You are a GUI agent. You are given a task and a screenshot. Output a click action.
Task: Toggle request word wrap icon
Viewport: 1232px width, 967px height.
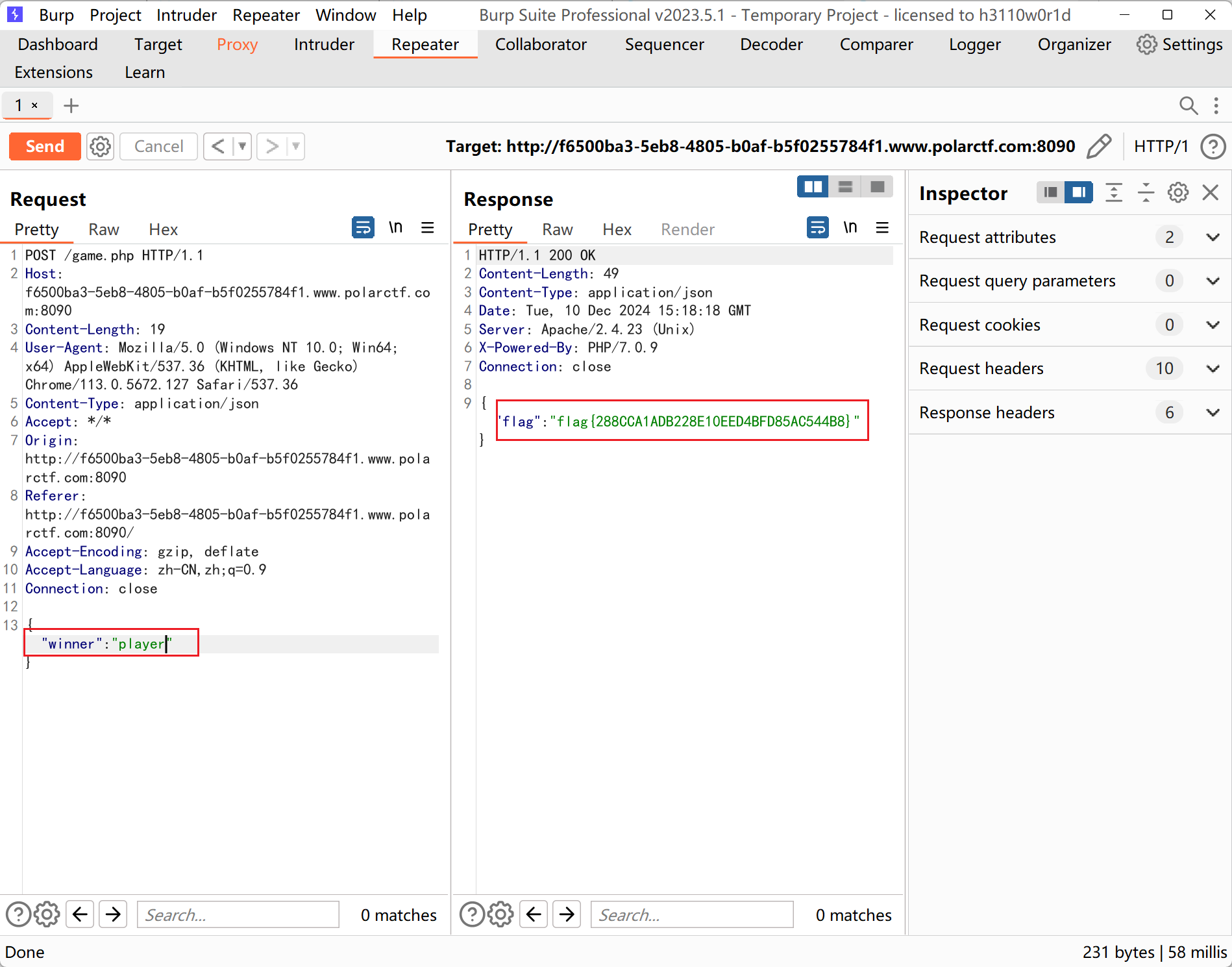coord(363,227)
